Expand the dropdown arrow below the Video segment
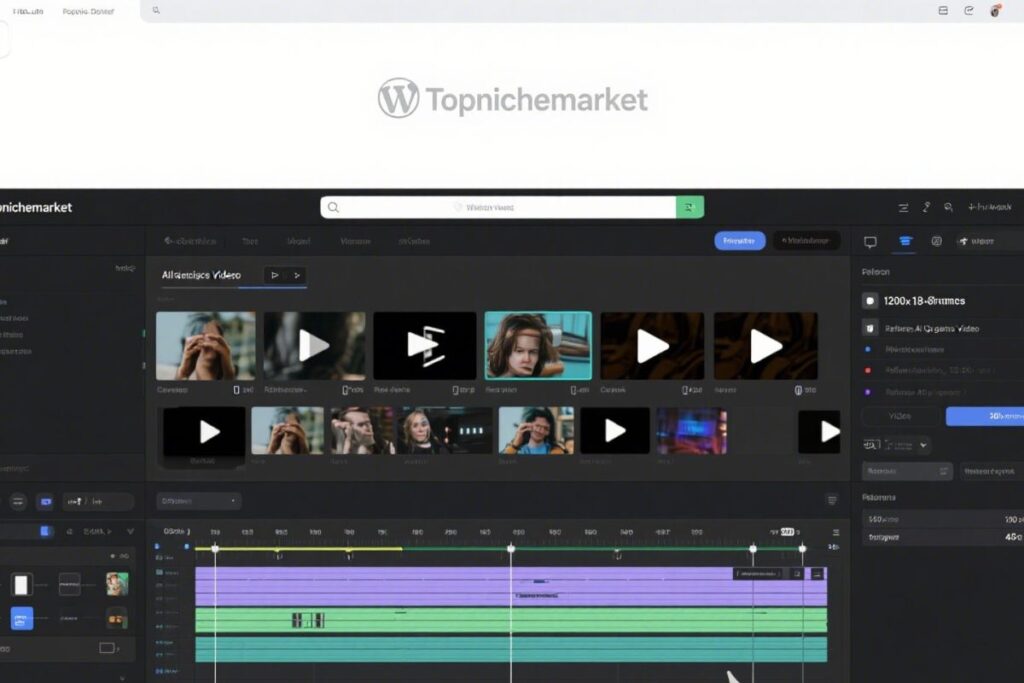1024x683 pixels. [923, 445]
